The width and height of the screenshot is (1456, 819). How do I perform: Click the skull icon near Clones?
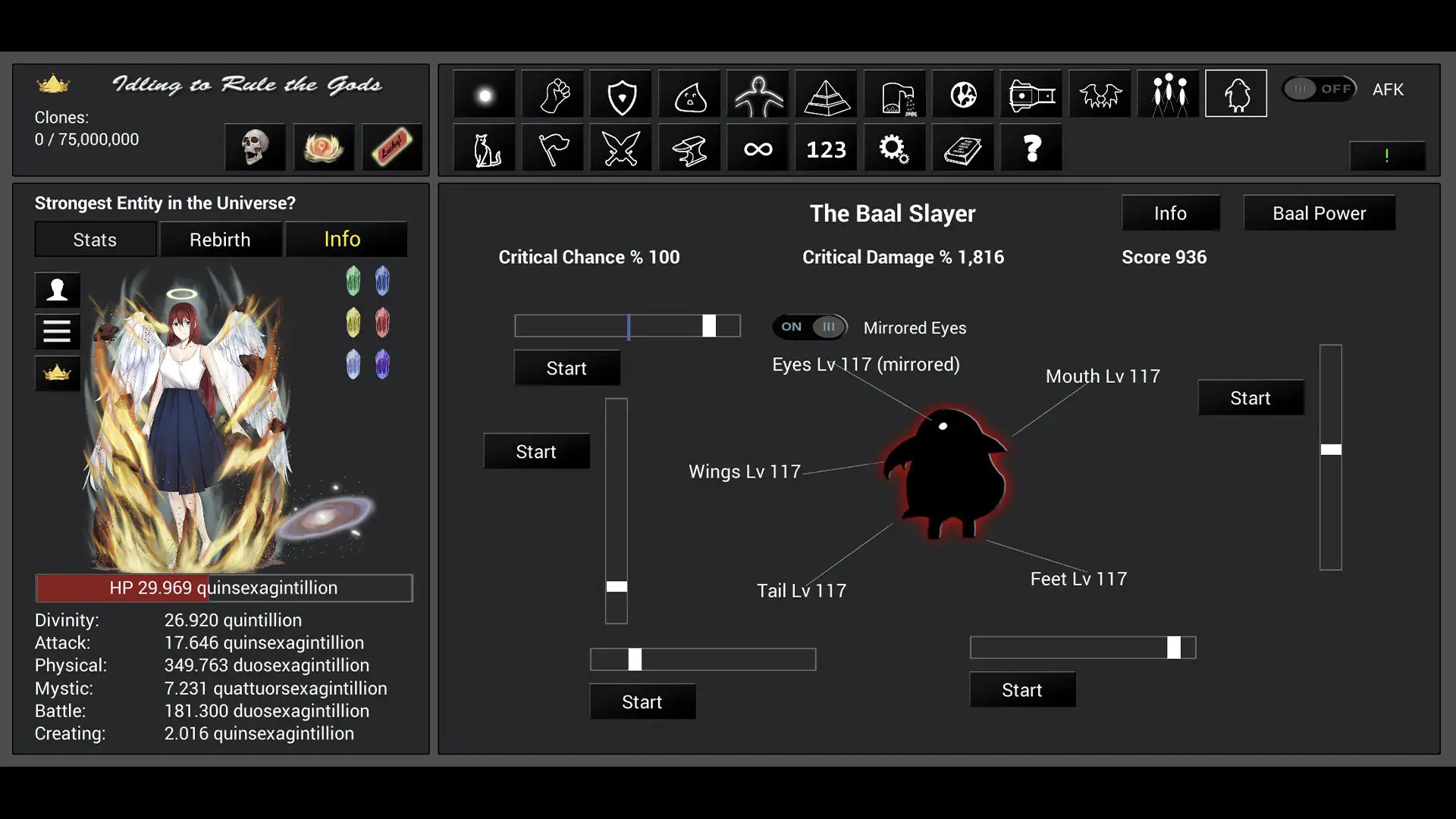click(x=255, y=147)
